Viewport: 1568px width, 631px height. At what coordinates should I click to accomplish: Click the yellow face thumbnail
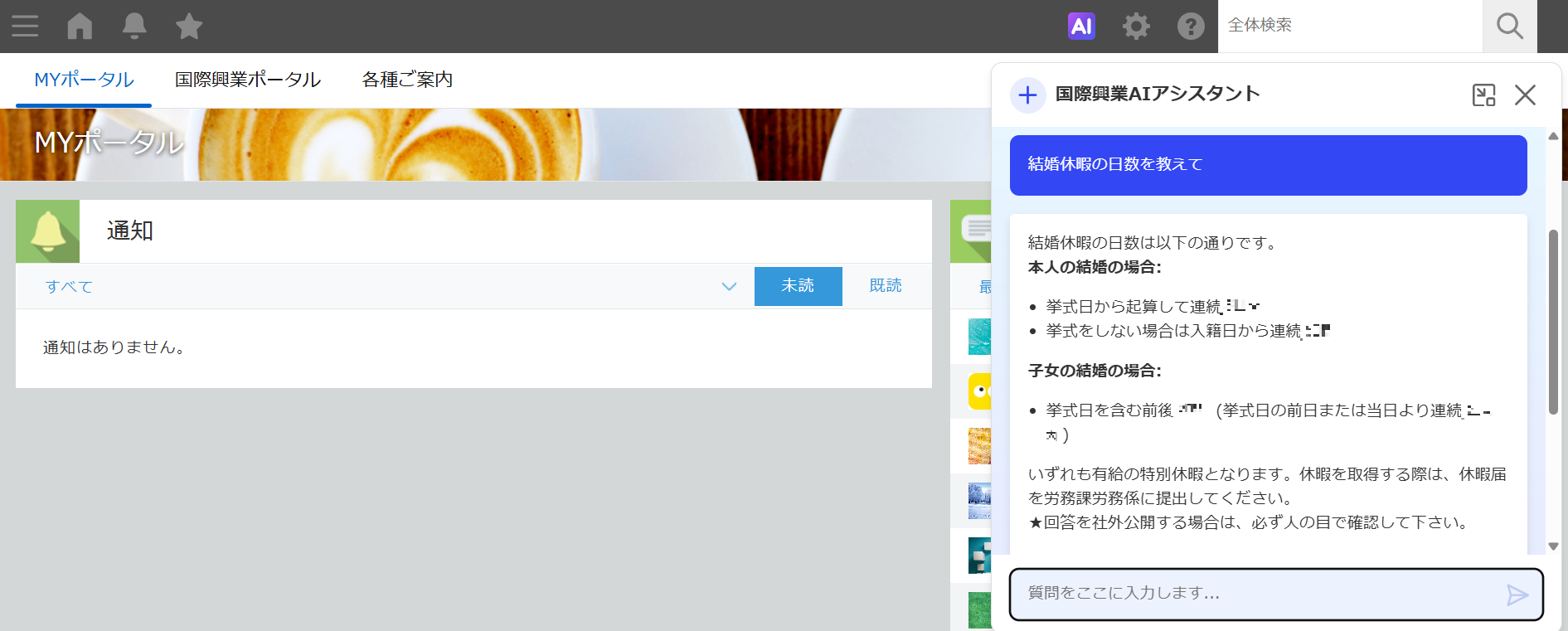980,391
